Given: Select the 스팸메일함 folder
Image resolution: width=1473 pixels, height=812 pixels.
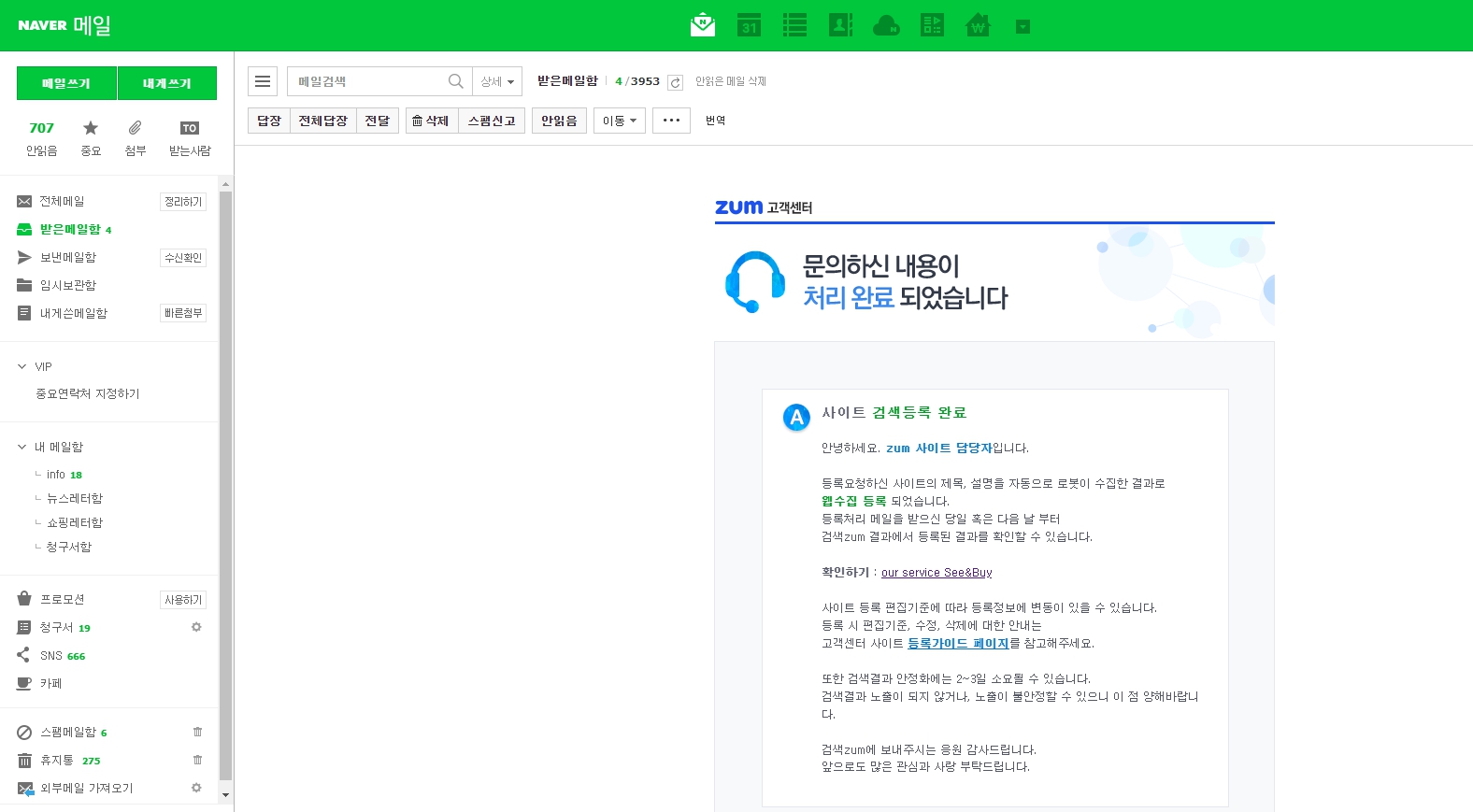Looking at the screenshot, I should 67,732.
